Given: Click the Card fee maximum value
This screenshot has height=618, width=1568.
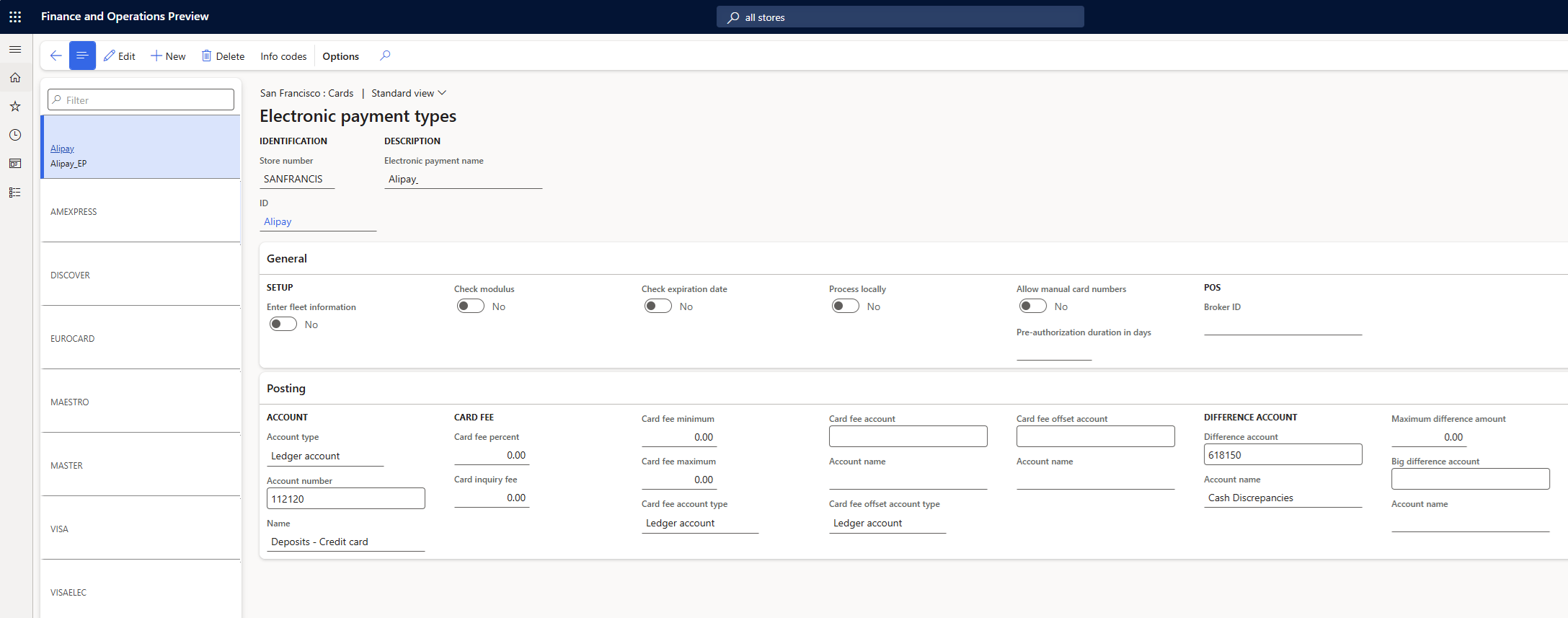Looking at the screenshot, I should pos(679,480).
